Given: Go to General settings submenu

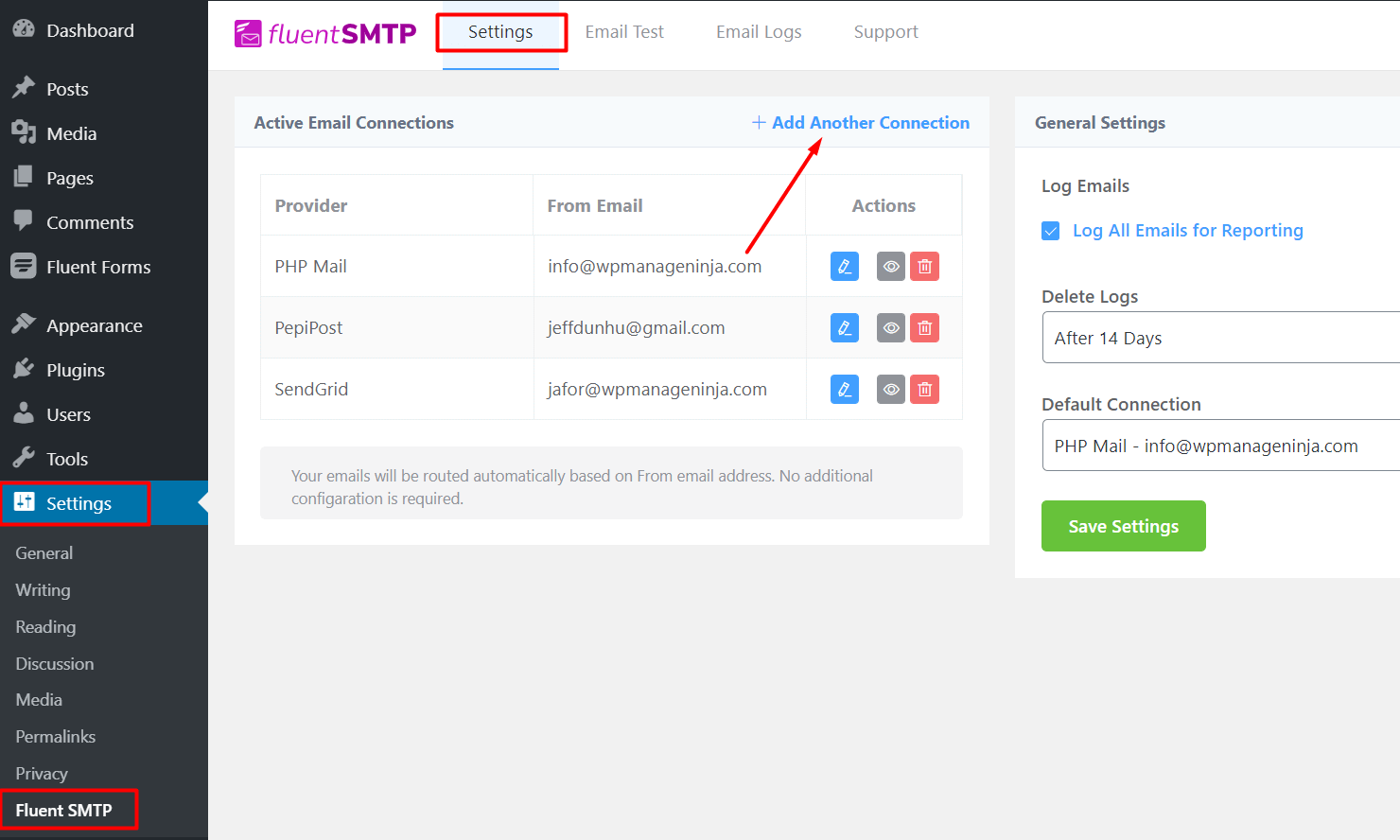Looking at the screenshot, I should click(44, 553).
